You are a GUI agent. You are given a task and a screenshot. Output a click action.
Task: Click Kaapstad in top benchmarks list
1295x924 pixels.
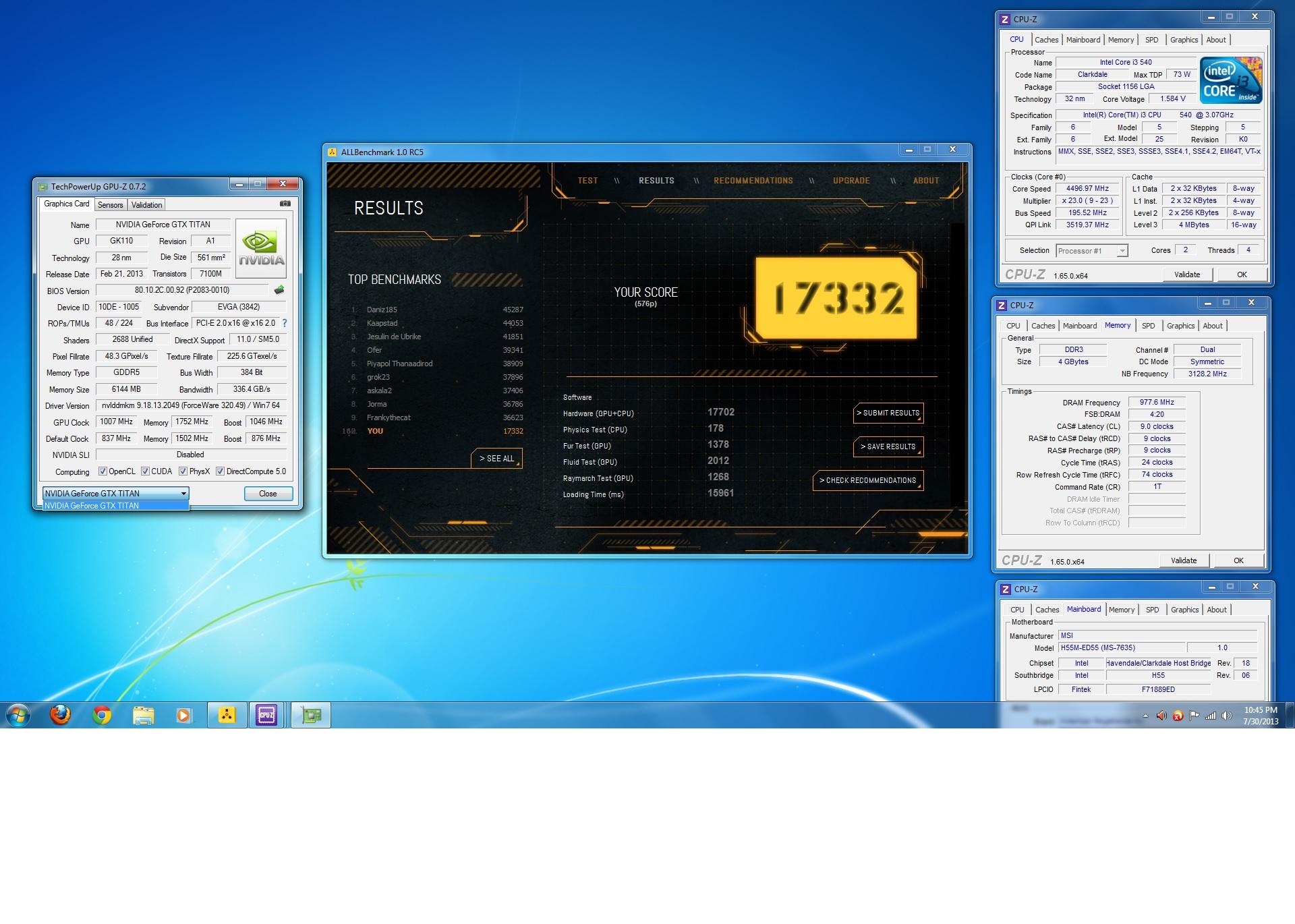[x=382, y=323]
